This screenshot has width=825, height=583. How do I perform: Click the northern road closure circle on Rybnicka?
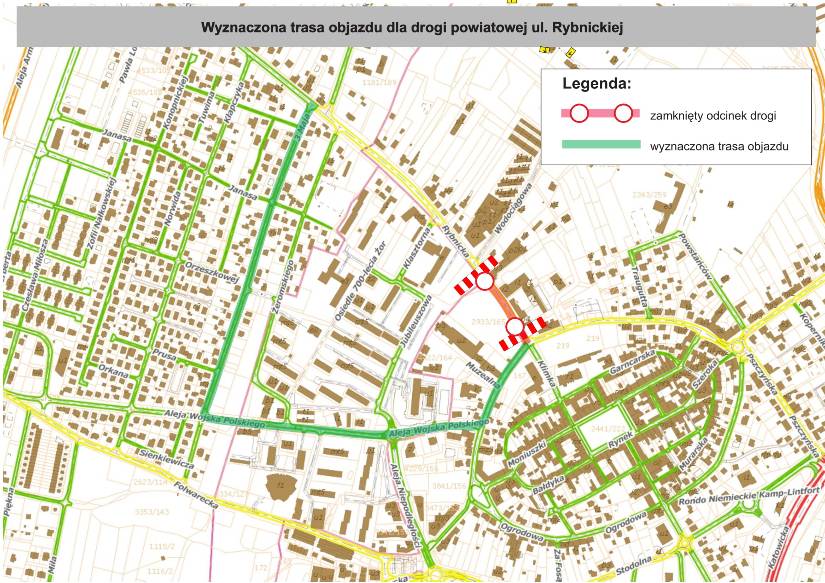(x=485, y=282)
